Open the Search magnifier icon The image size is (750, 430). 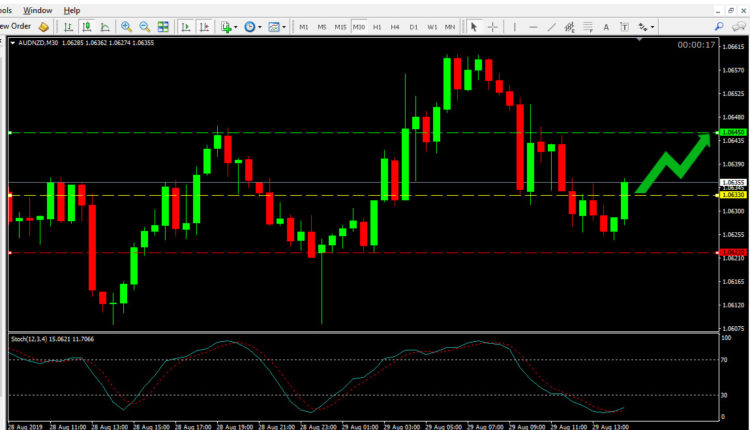click(719, 27)
